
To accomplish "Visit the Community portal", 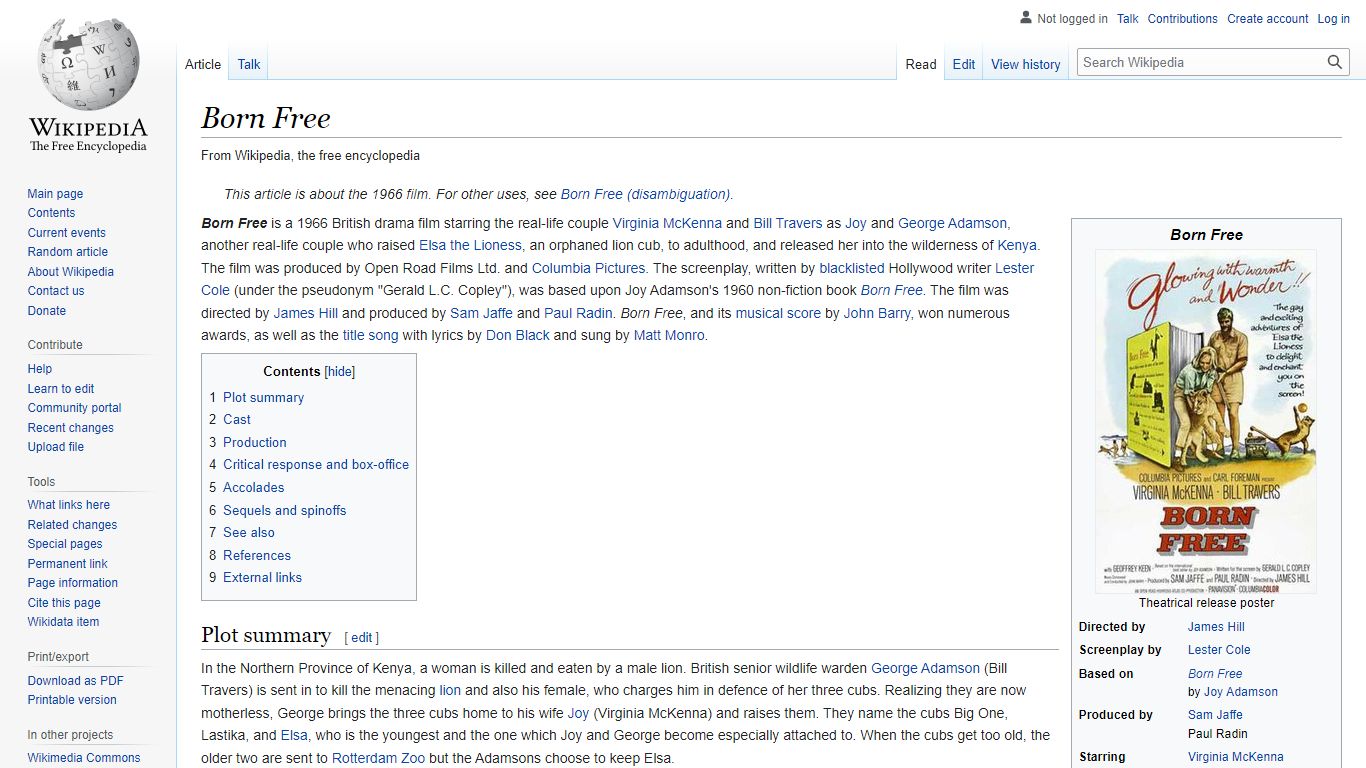I will coord(74,408).
